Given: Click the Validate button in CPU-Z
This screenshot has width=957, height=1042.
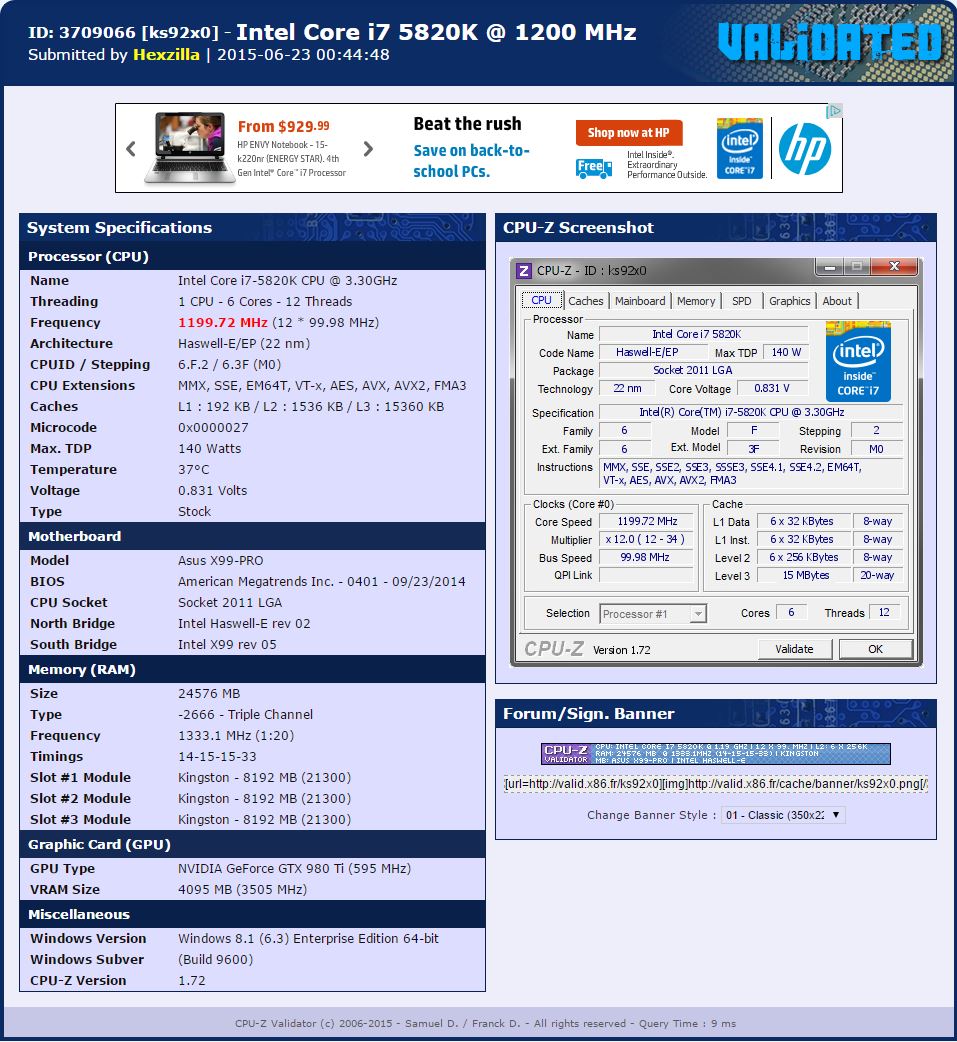Looking at the screenshot, I should (795, 649).
